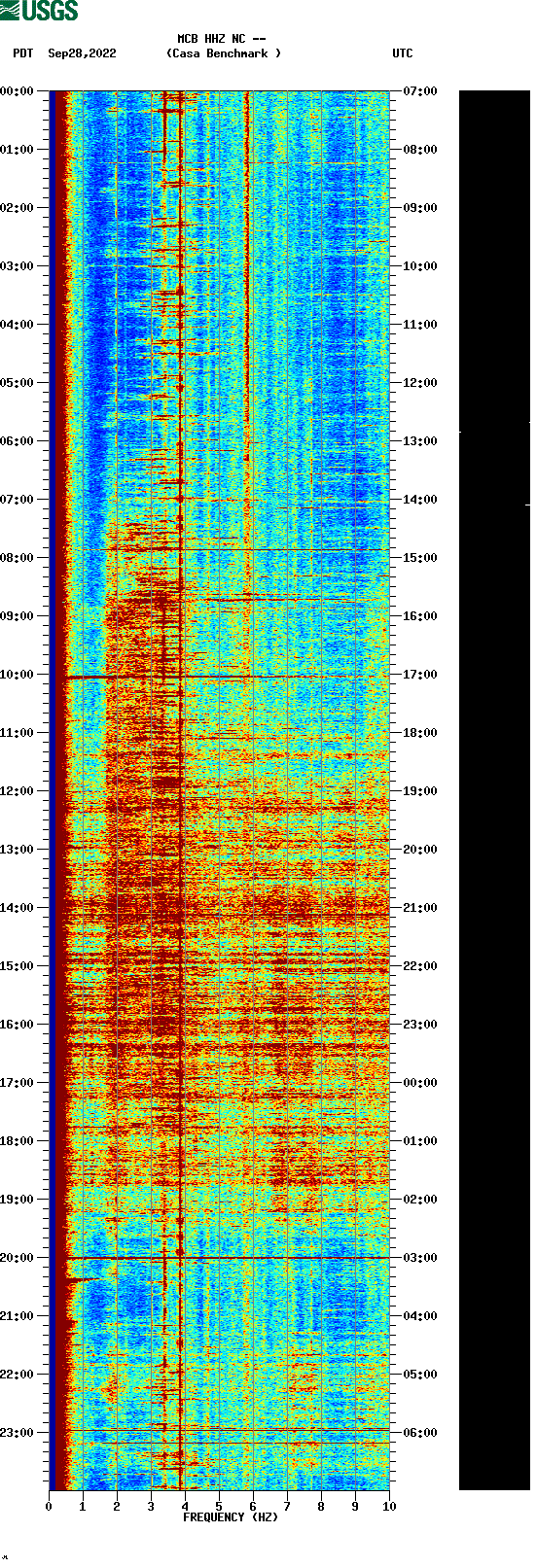Click the 22:00 UTC time label
This screenshot has height=1568, width=537.
(x=420, y=966)
